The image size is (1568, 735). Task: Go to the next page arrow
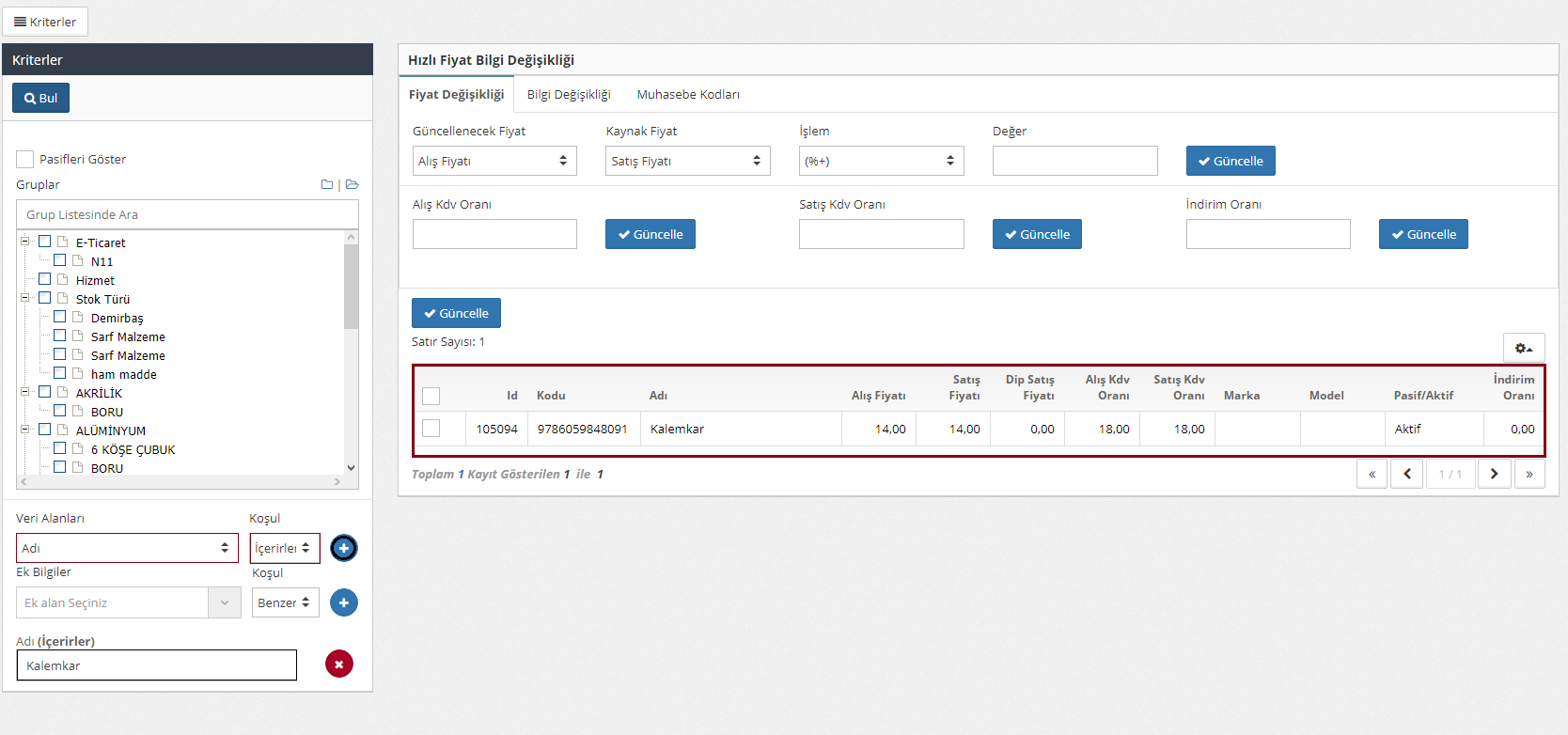1494,474
